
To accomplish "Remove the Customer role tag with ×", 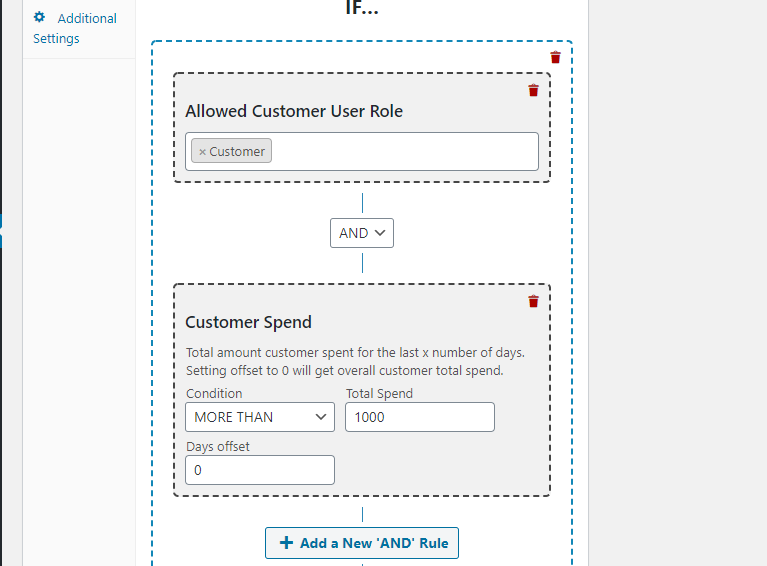I will point(202,152).
